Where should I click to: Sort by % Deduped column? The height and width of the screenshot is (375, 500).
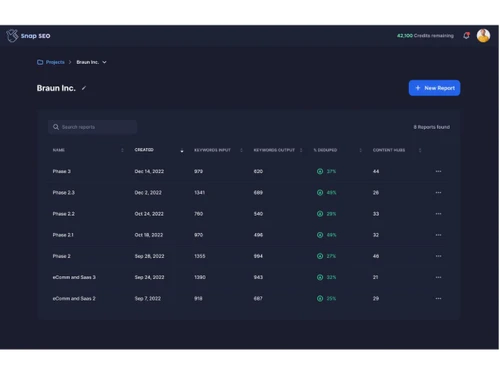coord(360,150)
